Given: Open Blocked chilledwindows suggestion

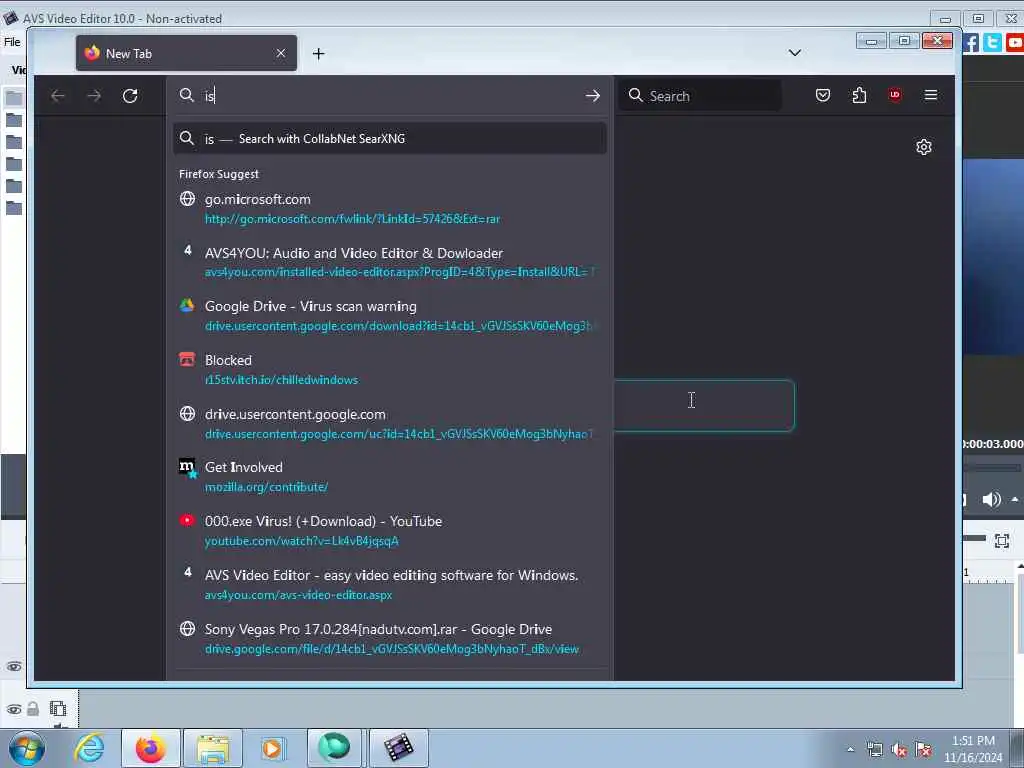Looking at the screenshot, I should (x=389, y=370).
